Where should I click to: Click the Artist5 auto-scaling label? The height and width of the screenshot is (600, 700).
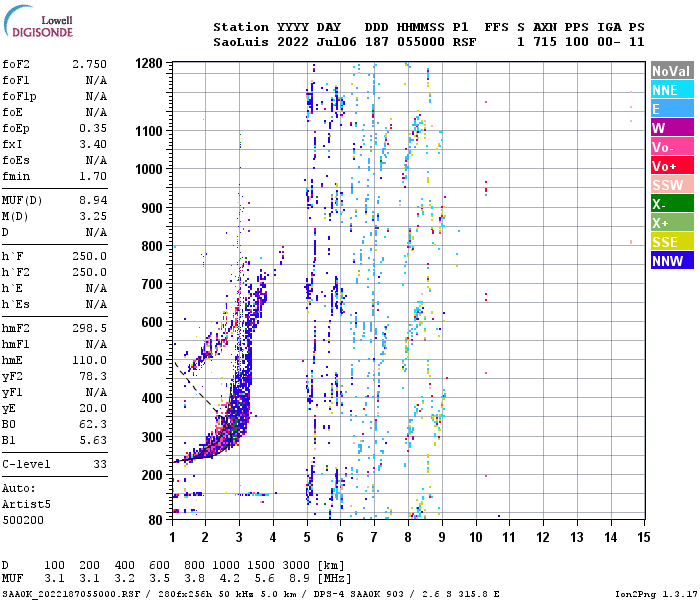26,504
